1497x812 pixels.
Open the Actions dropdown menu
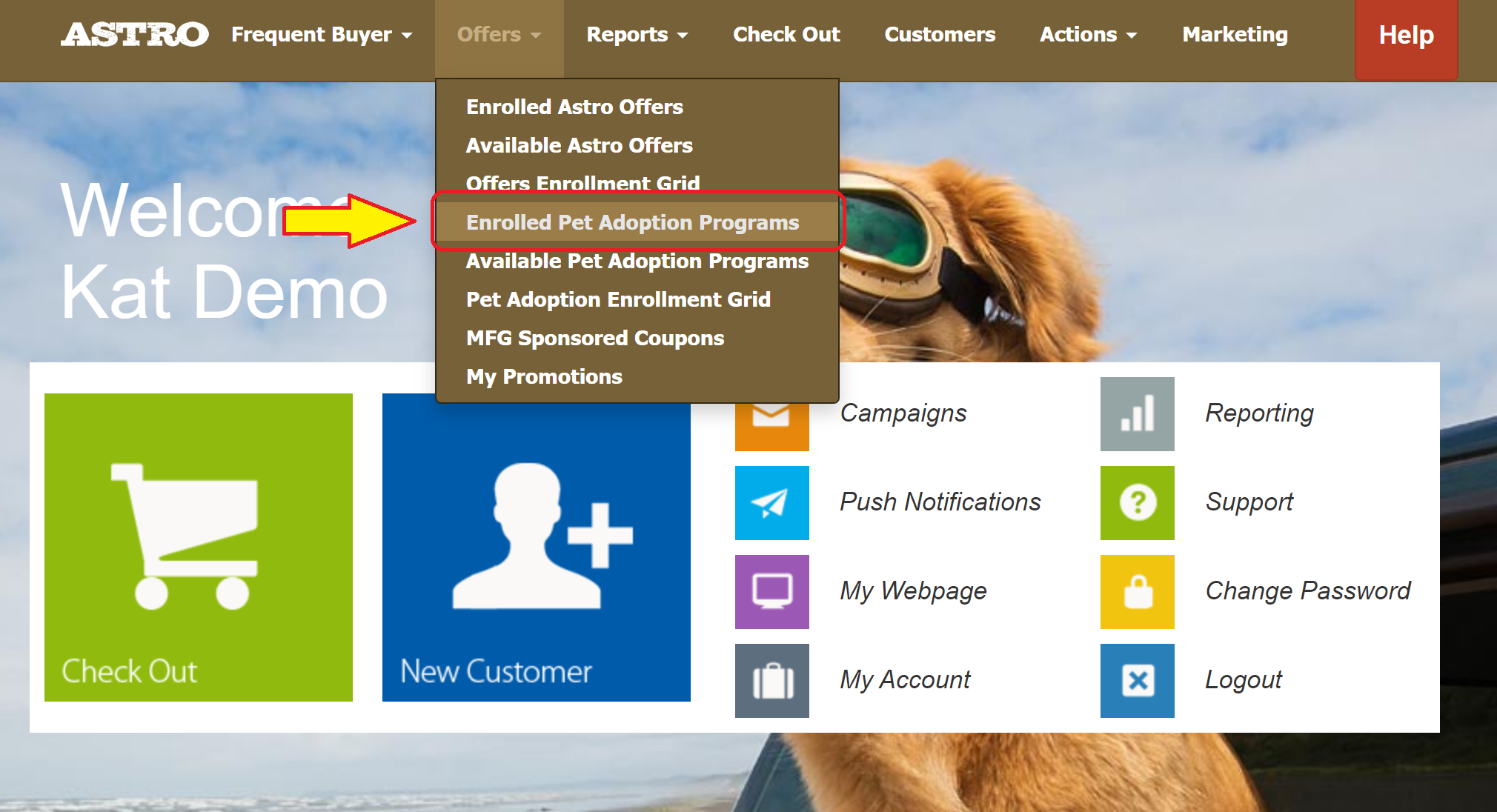tap(1088, 35)
